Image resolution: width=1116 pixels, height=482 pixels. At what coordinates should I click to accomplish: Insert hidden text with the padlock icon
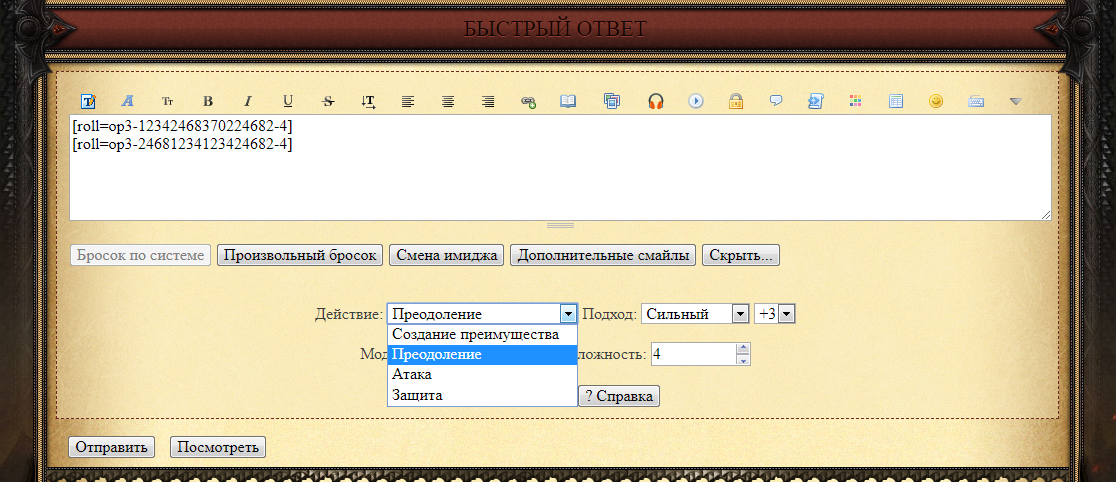(x=735, y=101)
